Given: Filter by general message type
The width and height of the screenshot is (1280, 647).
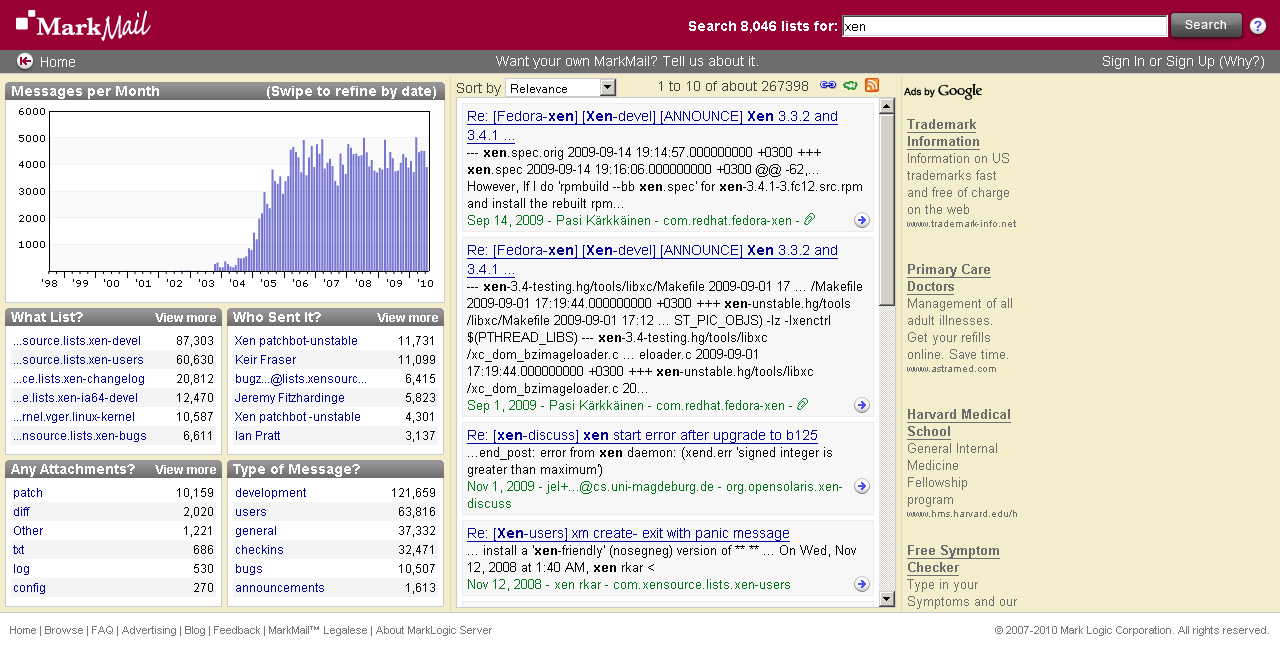Looking at the screenshot, I should coord(256,531).
